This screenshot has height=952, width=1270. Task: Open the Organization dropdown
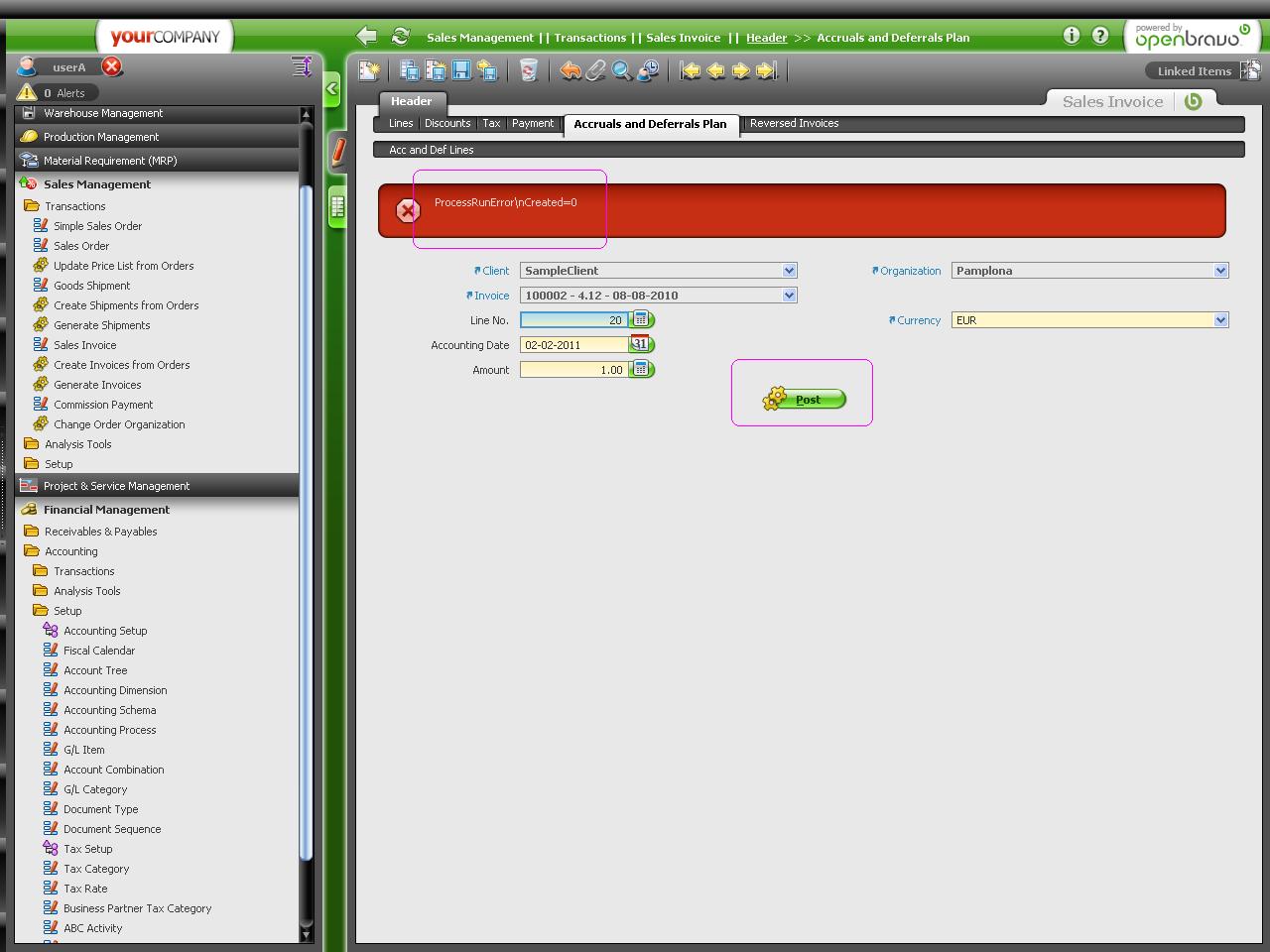tap(1221, 270)
